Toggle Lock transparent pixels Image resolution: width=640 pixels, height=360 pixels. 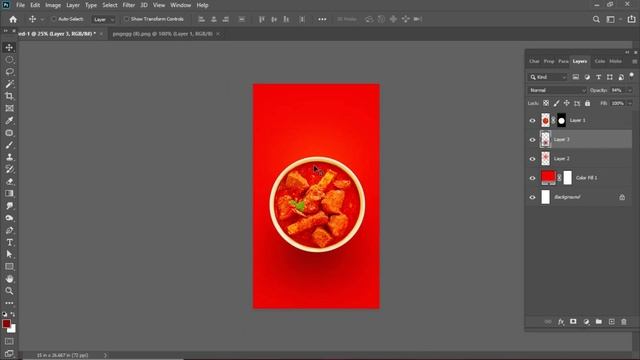click(546, 104)
